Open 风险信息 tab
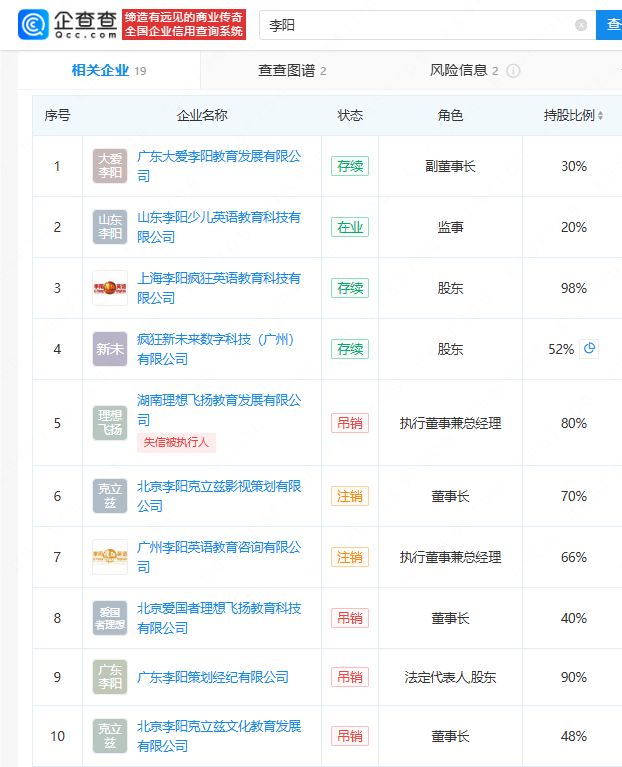Image resolution: width=622 pixels, height=767 pixels. pyautogui.click(x=463, y=70)
